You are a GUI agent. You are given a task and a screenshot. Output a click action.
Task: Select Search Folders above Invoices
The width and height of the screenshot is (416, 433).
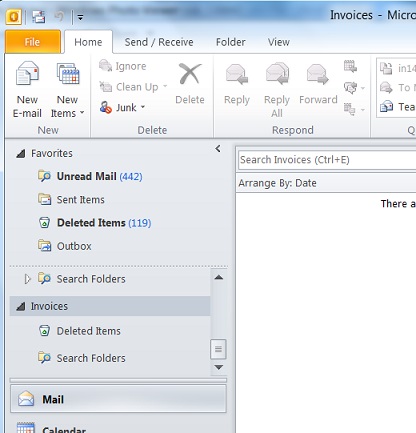(x=91, y=279)
